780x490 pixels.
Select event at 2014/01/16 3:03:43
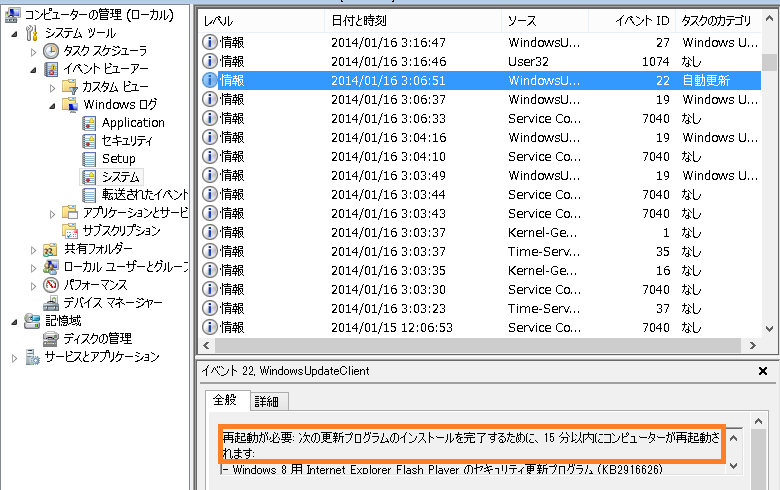[480, 213]
